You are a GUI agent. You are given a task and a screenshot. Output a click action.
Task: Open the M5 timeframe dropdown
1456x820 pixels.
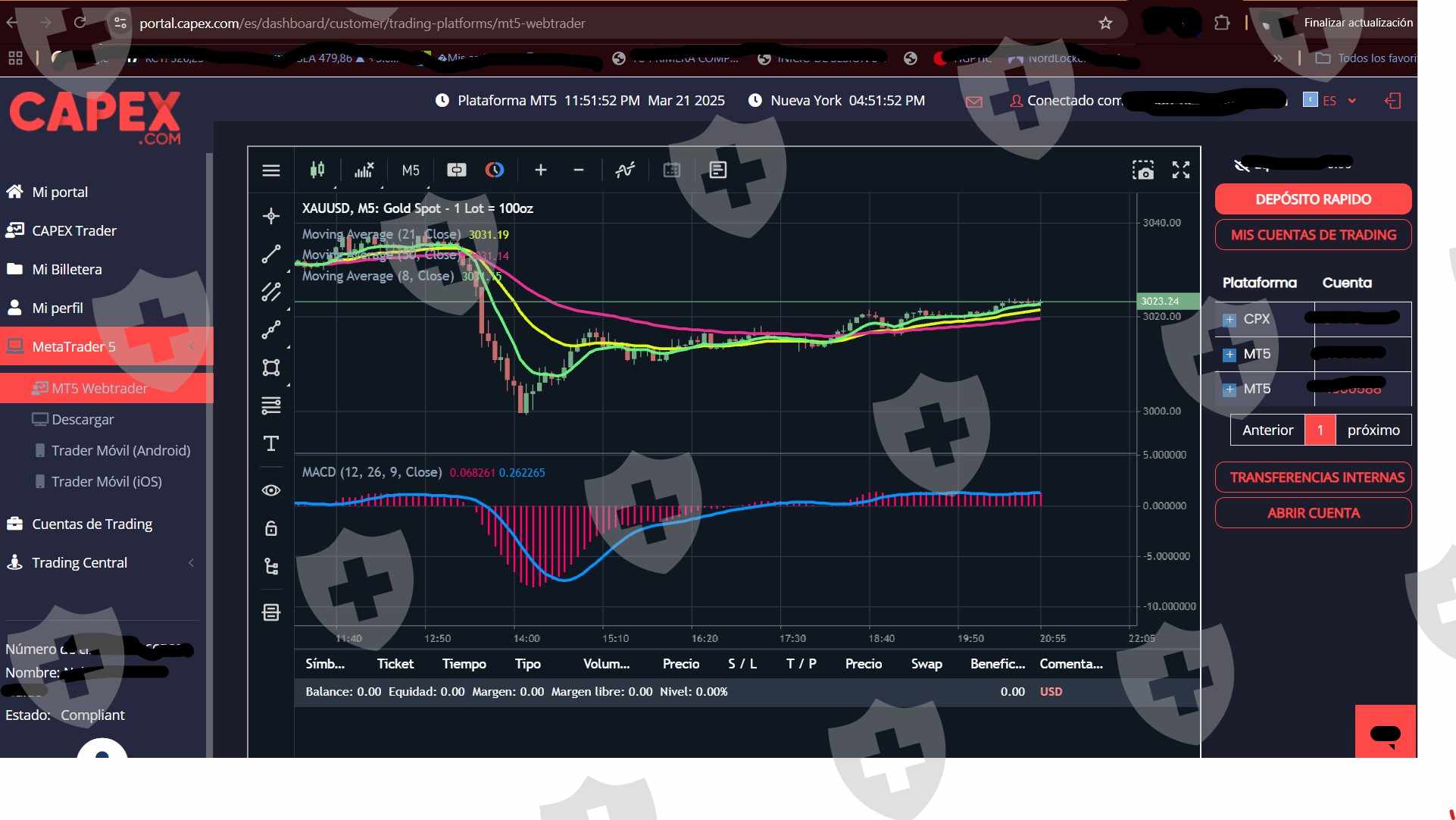point(411,171)
